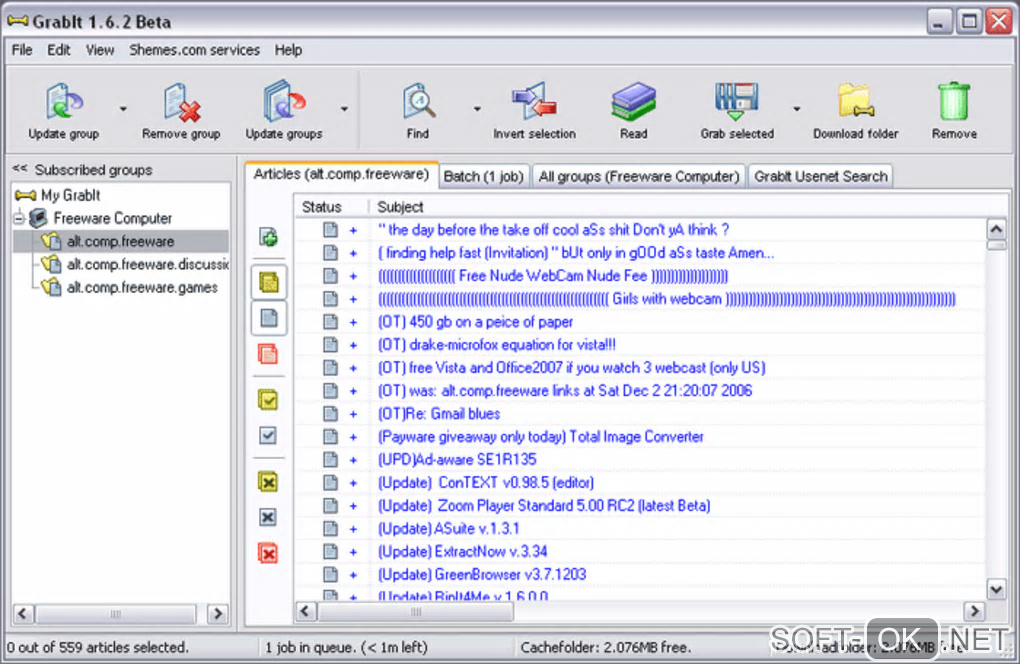The height and width of the screenshot is (664, 1020).
Task: Select alt.comp.freeware.discussion group
Action: 147,265
